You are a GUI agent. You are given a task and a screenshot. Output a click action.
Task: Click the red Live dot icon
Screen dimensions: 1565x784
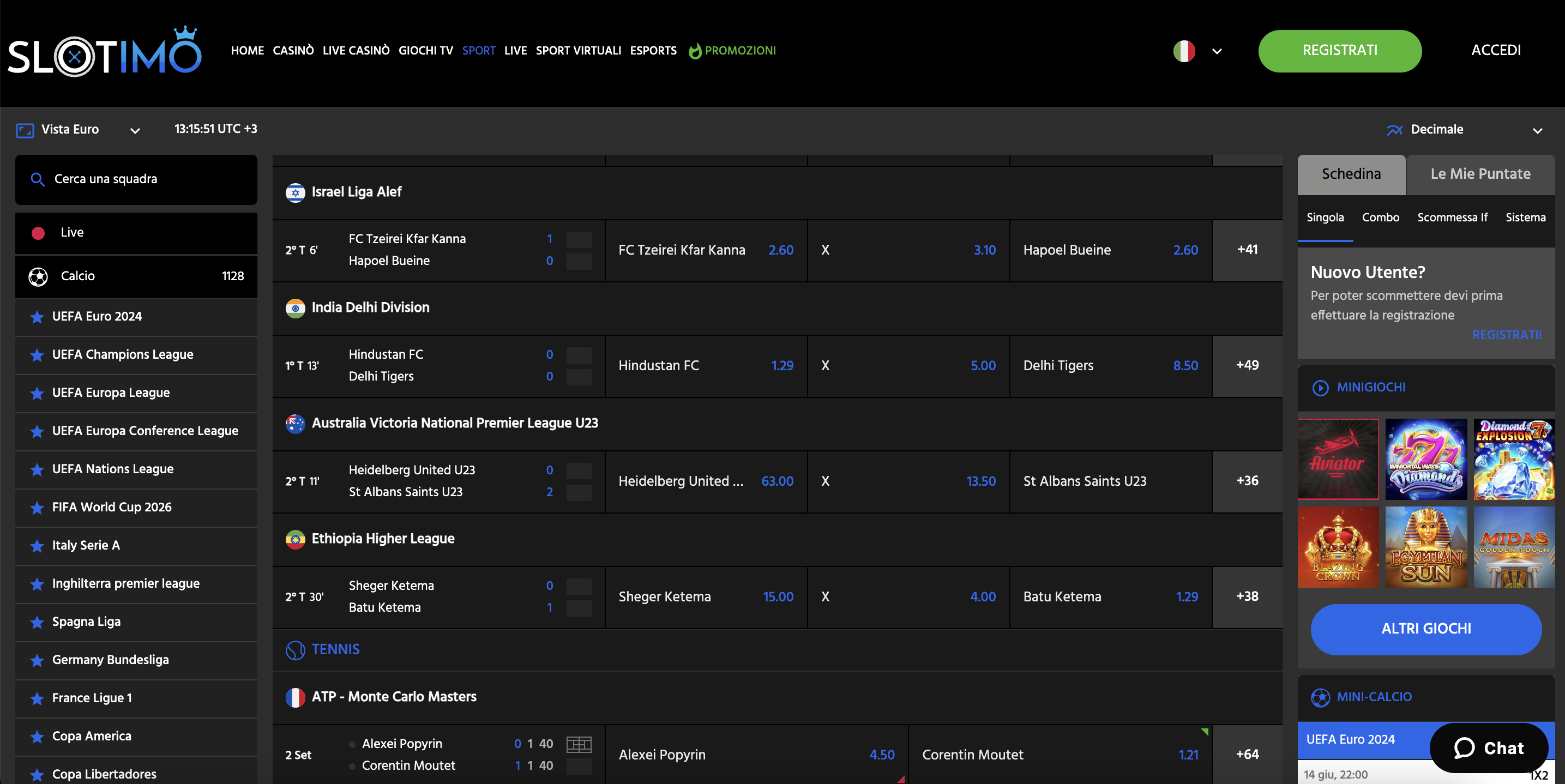tap(38, 233)
